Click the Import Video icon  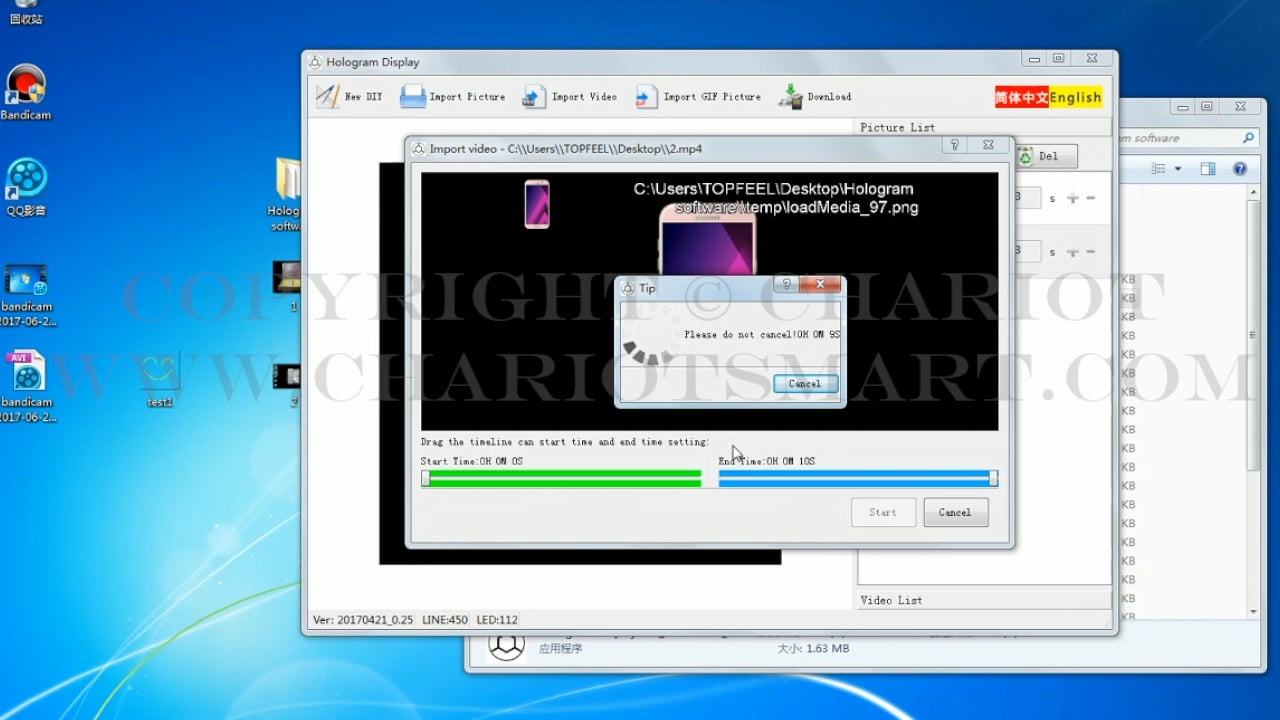click(535, 97)
